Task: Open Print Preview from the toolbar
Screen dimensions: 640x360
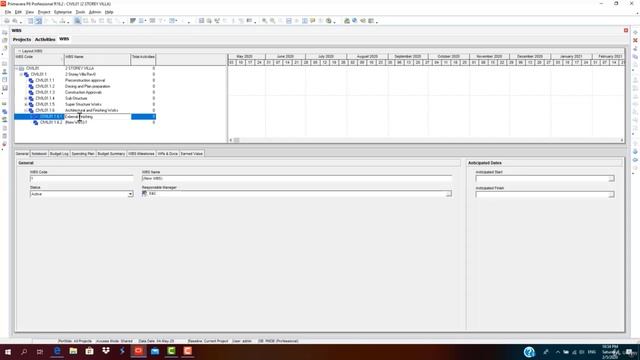Action: 15,21
